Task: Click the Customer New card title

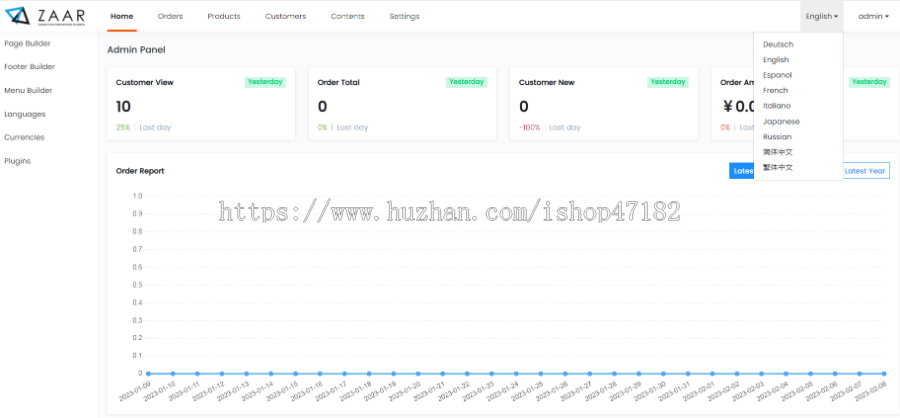Action: point(546,83)
